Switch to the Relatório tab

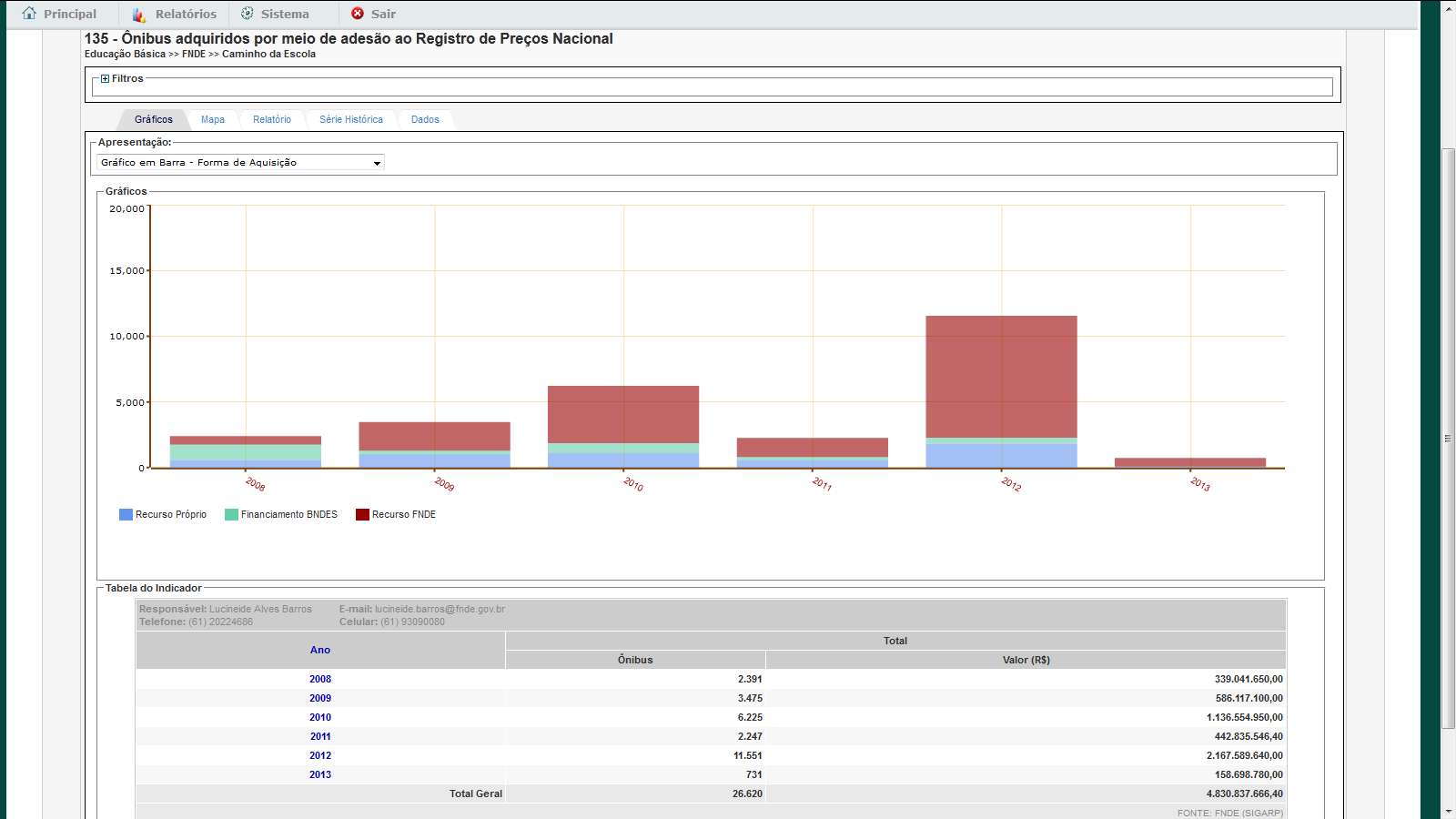[272, 119]
